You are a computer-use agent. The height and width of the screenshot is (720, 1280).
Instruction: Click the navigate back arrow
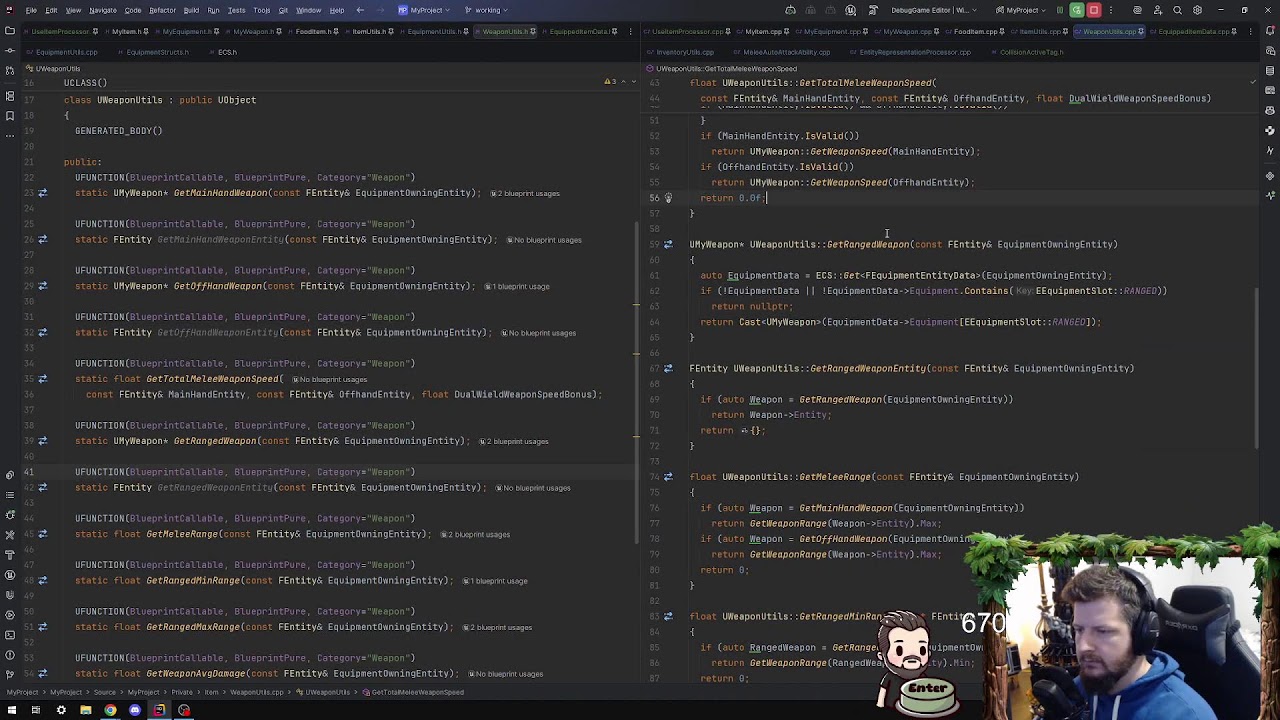(x=360, y=10)
